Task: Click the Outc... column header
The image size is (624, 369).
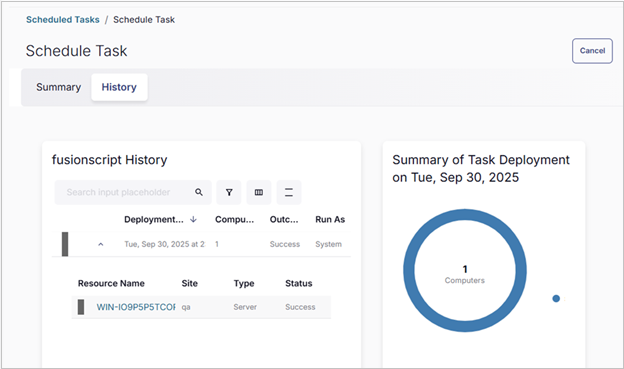Action: (x=284, y=219)
